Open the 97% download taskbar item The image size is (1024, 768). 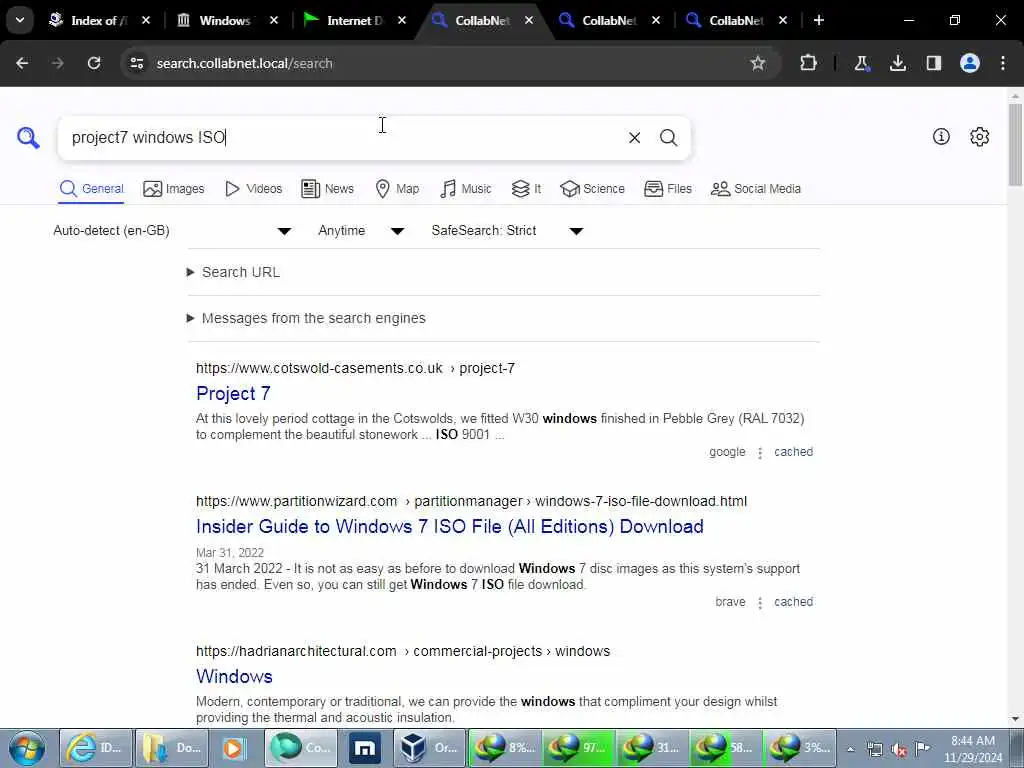(x=577, y=748)
